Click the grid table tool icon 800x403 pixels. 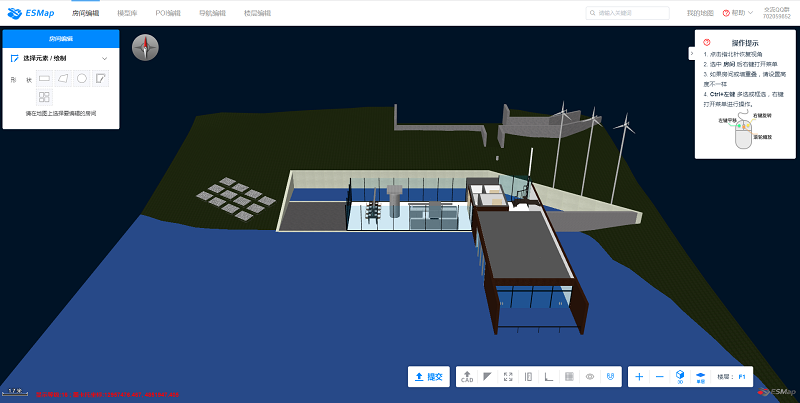570,377
